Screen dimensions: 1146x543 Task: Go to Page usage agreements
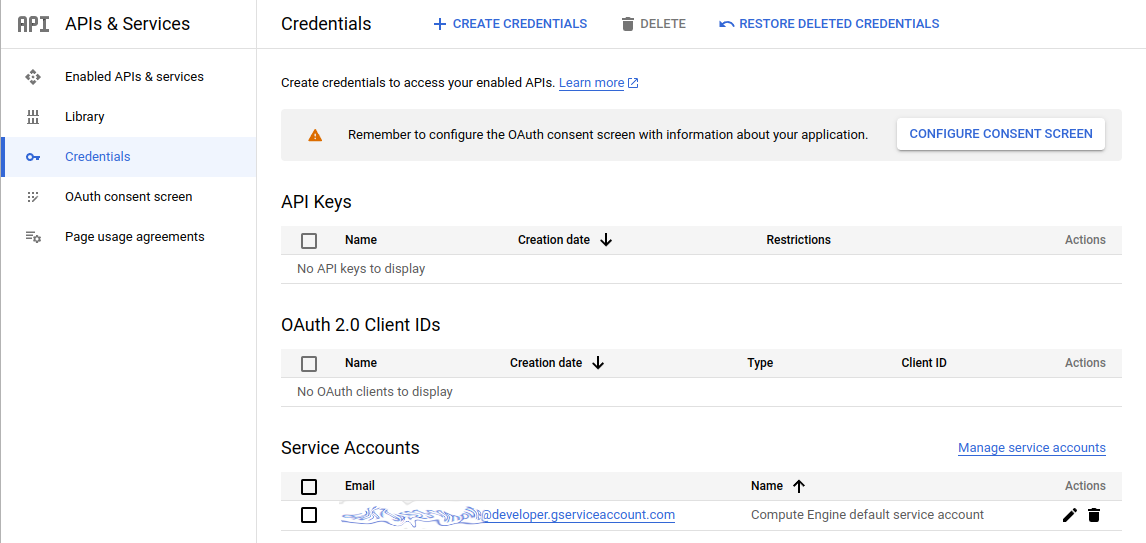pyautogui.click(x=134, y=237)
